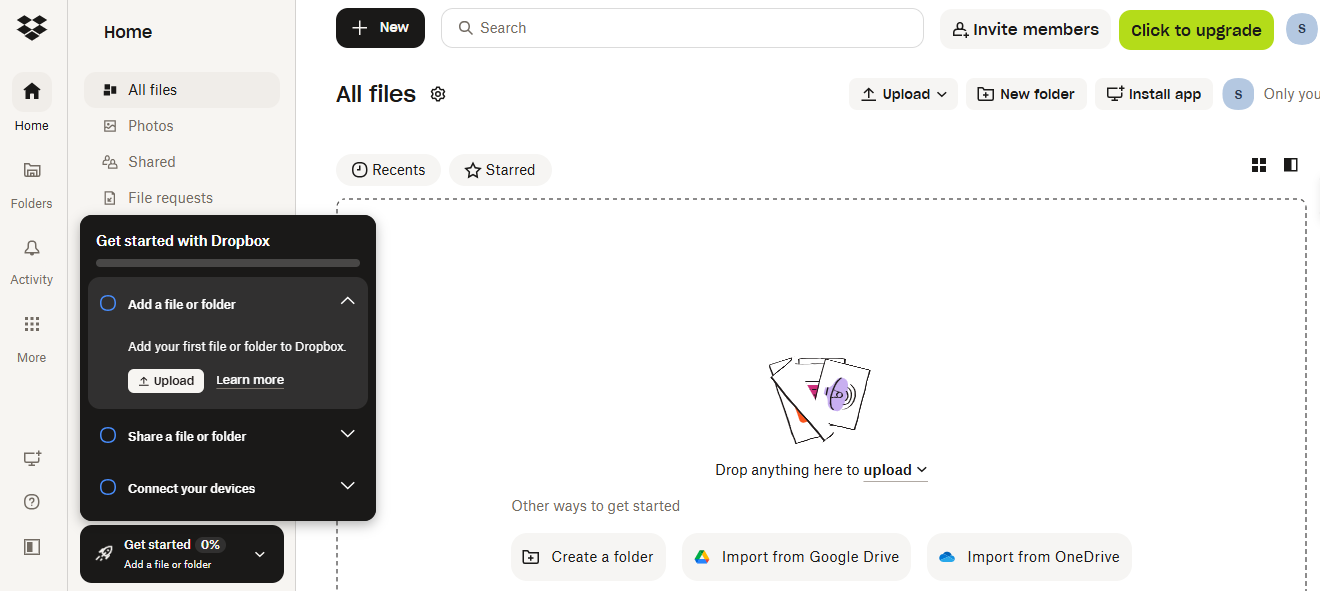Open the Activity bell icon
The image size is (1320, 591).
point(32,249)
